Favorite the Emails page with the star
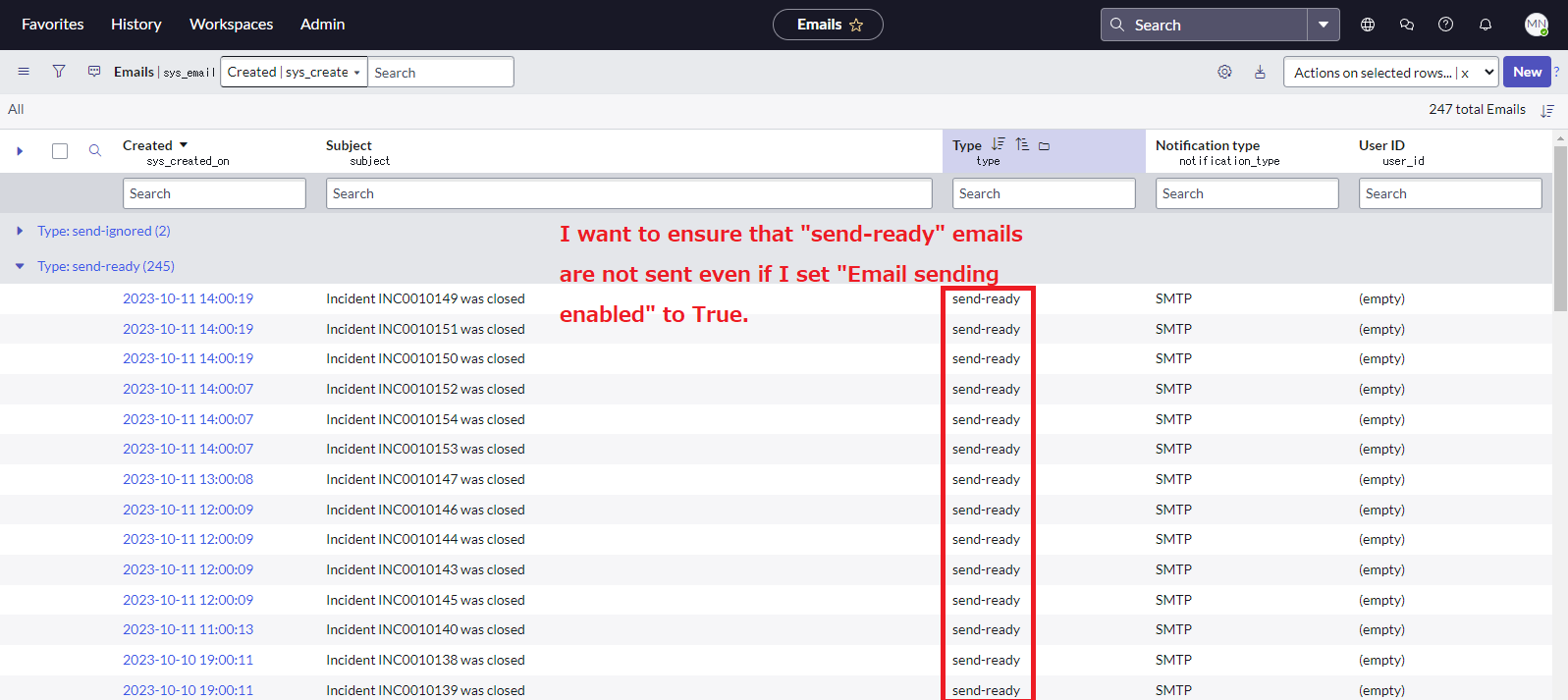 pos(856,25)
